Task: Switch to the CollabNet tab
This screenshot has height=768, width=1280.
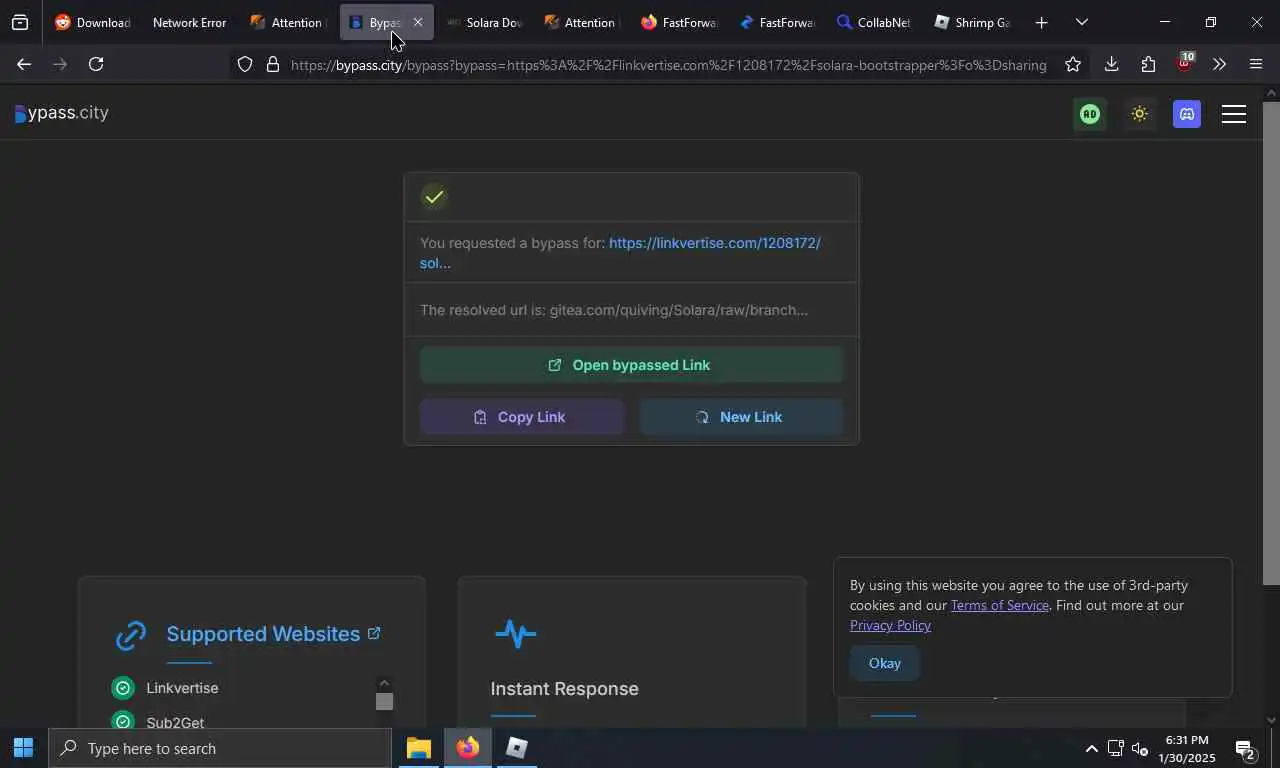Action: [872, 22]
